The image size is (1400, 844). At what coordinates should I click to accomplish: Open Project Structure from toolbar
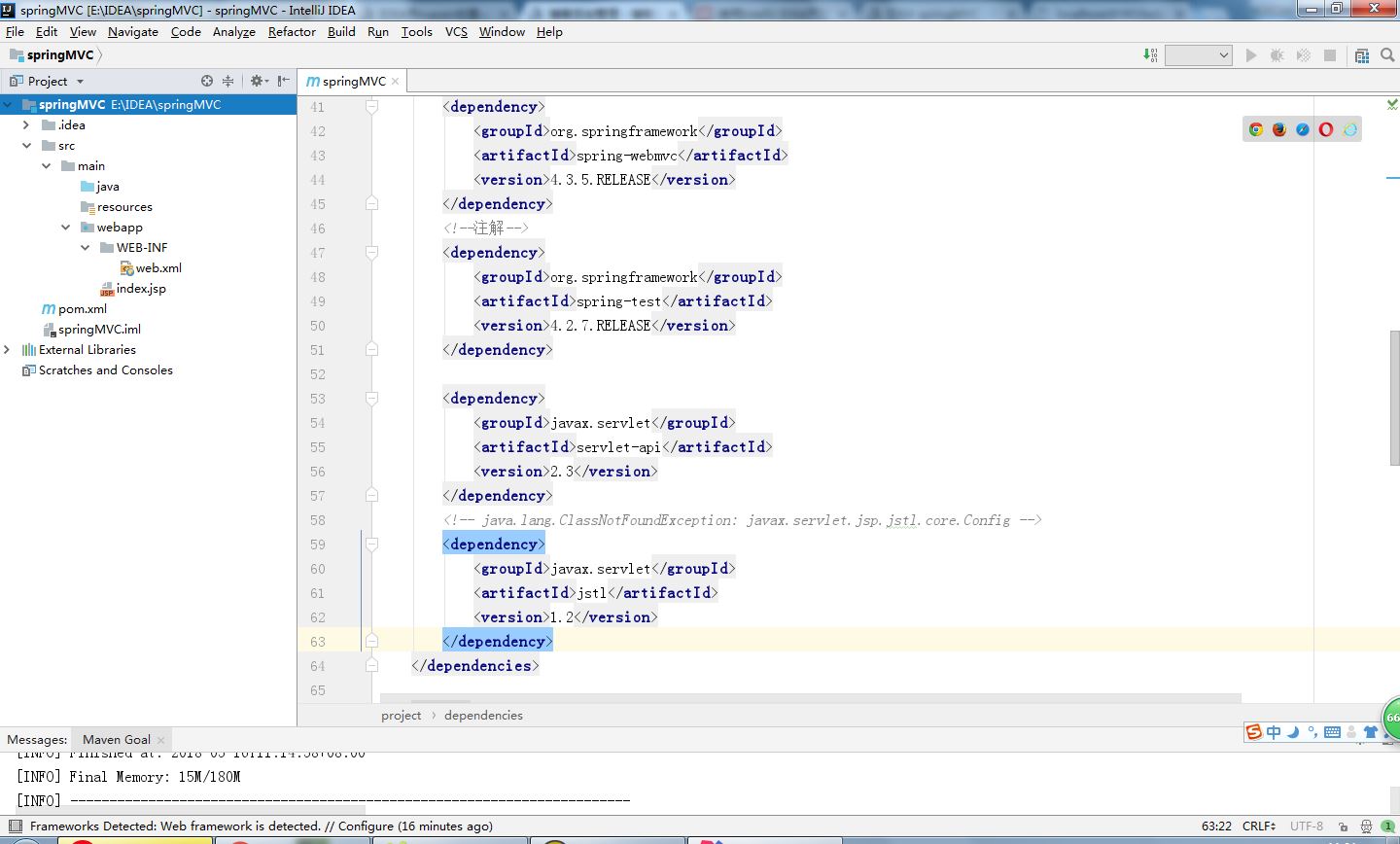click(1362, 55)
